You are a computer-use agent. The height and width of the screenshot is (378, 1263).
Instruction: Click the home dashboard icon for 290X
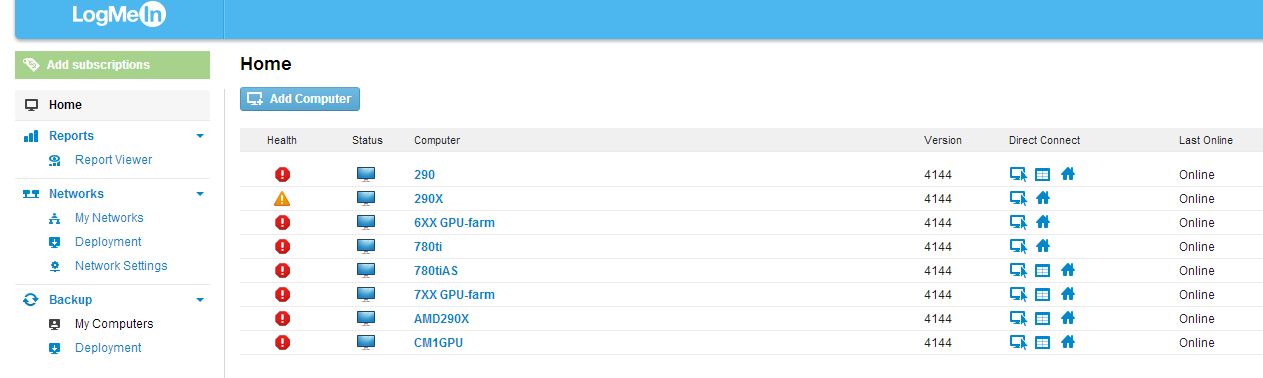[x=1042, y=198]
